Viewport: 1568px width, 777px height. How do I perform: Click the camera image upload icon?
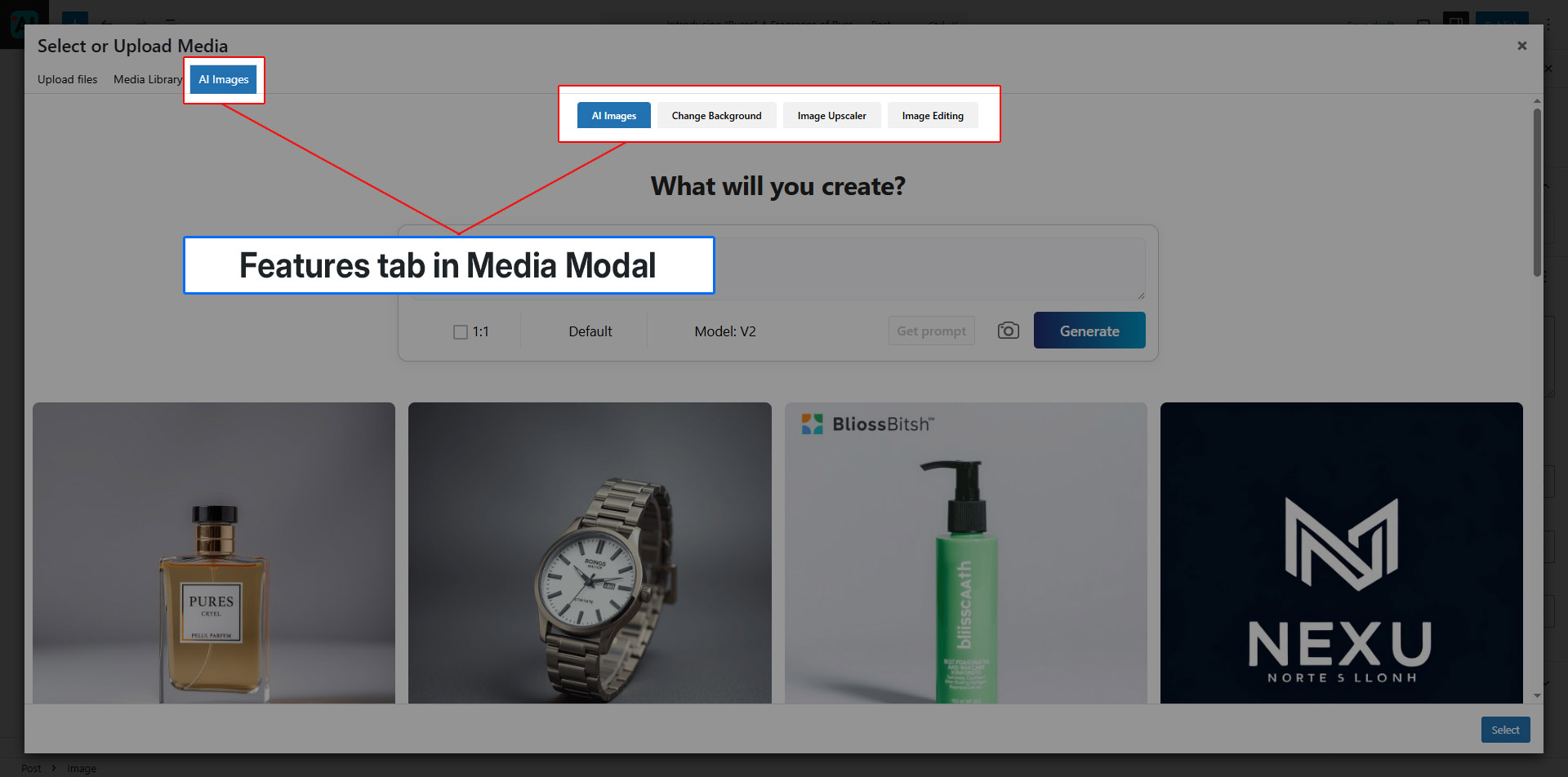click(x=1009, y=331)
